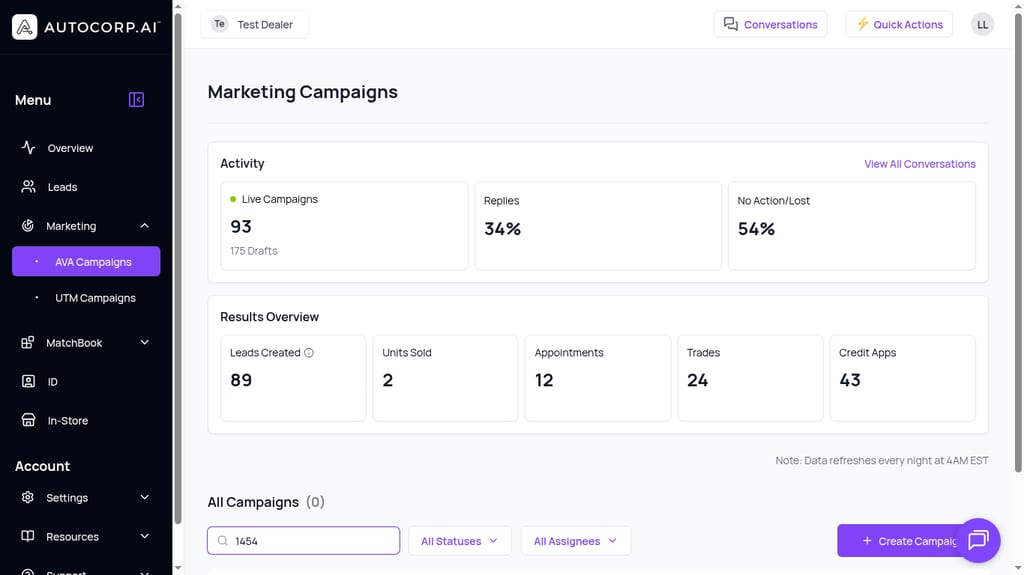Expand the Resources submenu chevron
Image resolution: width=1024 pixels, height=575 pixels.
(x=144, y=536)
